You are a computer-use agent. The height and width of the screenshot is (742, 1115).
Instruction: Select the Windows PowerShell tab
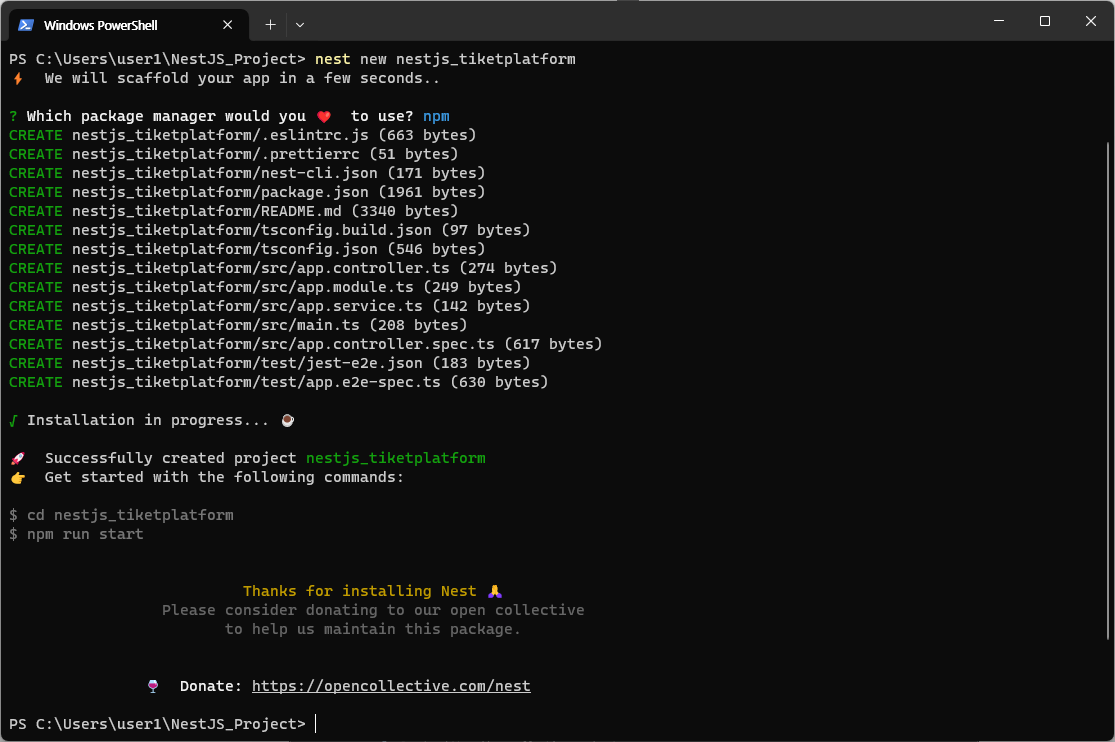(129, 25)
